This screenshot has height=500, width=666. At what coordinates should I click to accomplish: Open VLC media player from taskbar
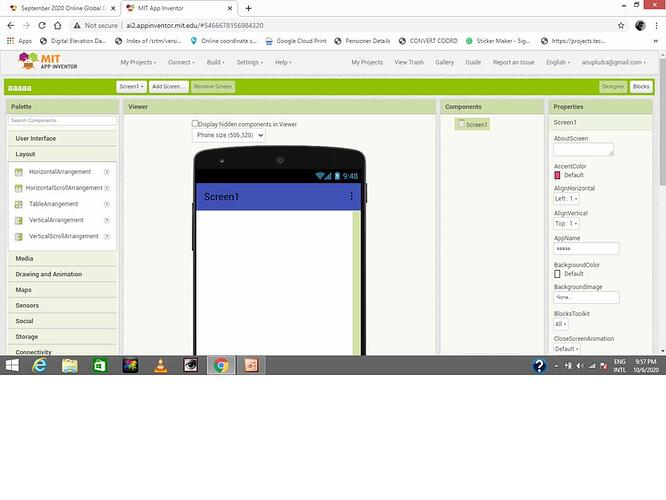point(161,365)
